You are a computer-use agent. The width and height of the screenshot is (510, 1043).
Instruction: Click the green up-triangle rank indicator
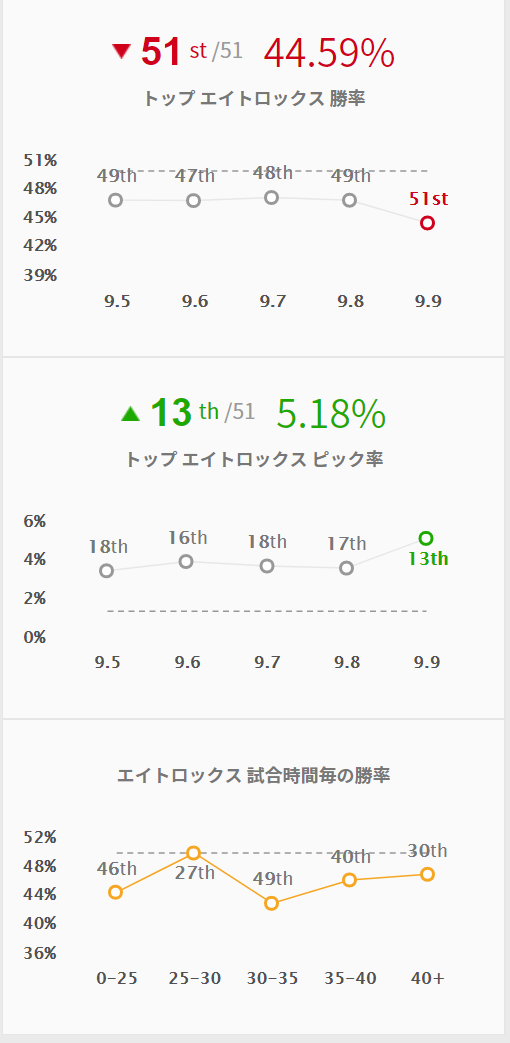pos(130,414)
